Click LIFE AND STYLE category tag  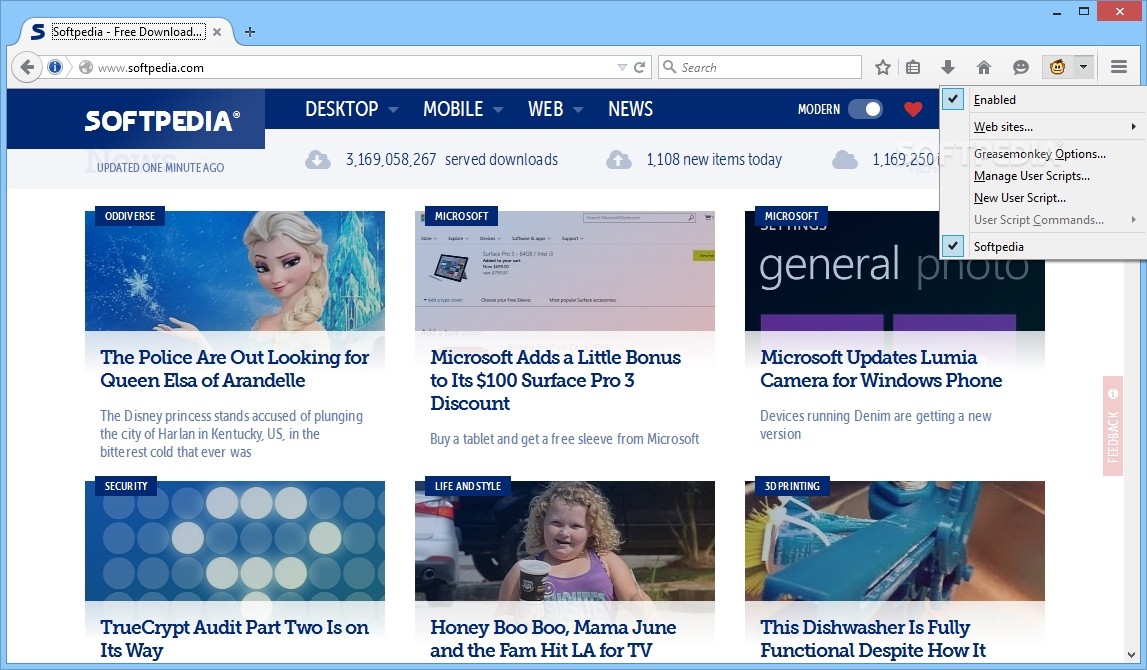coord(467,486)
